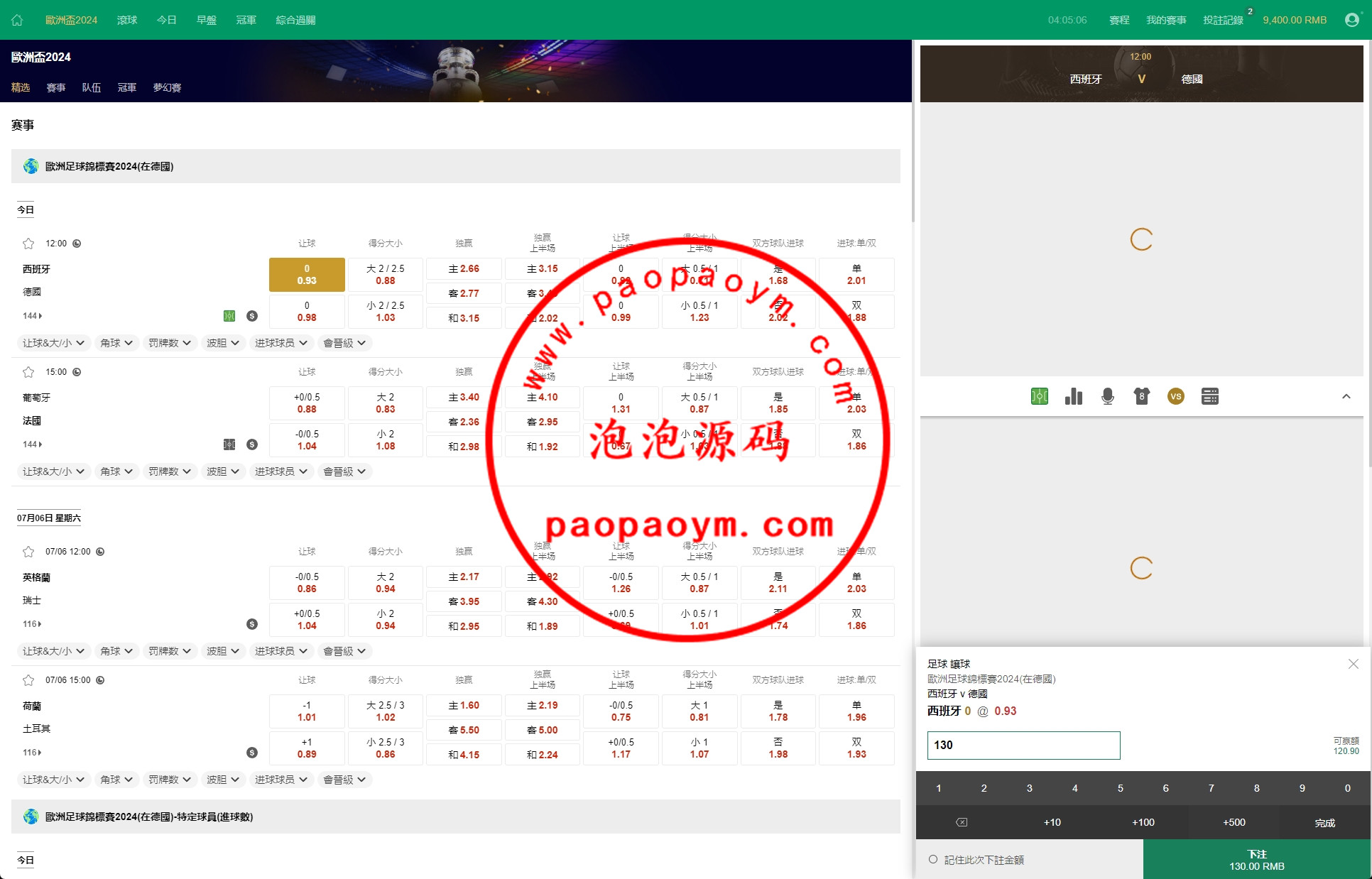This screenshot has width=1372, height=879.
Task: Favorite the Portugal vs France 15:00 match star
Action: 28,372
